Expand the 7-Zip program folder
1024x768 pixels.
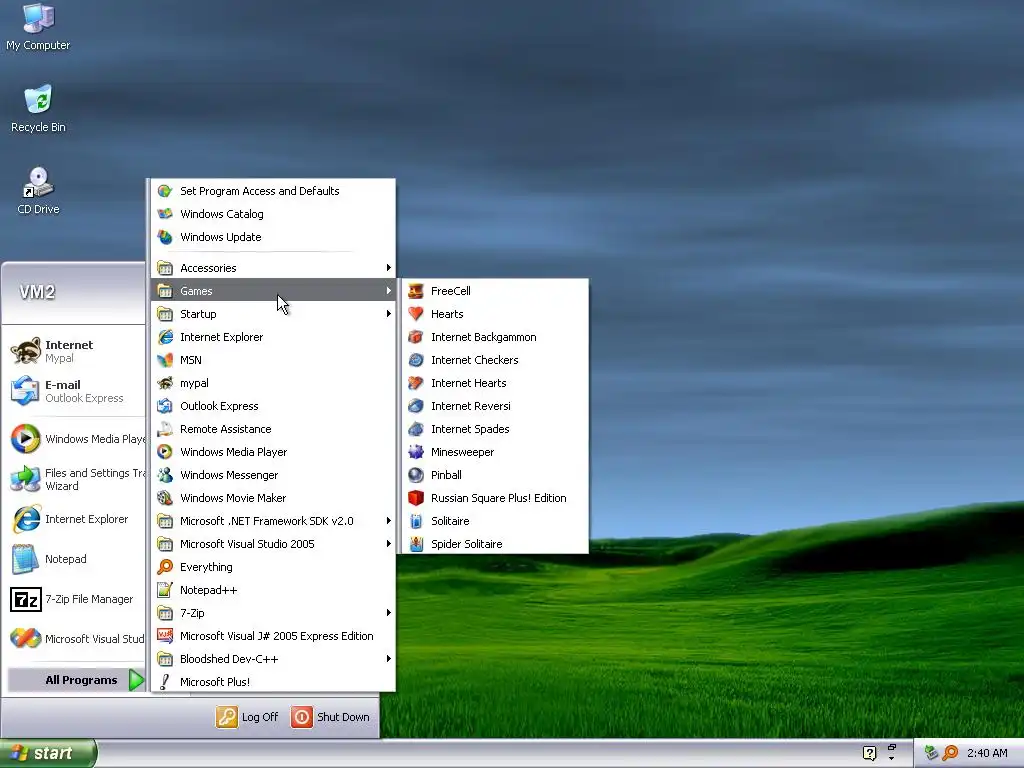[273, 613]
